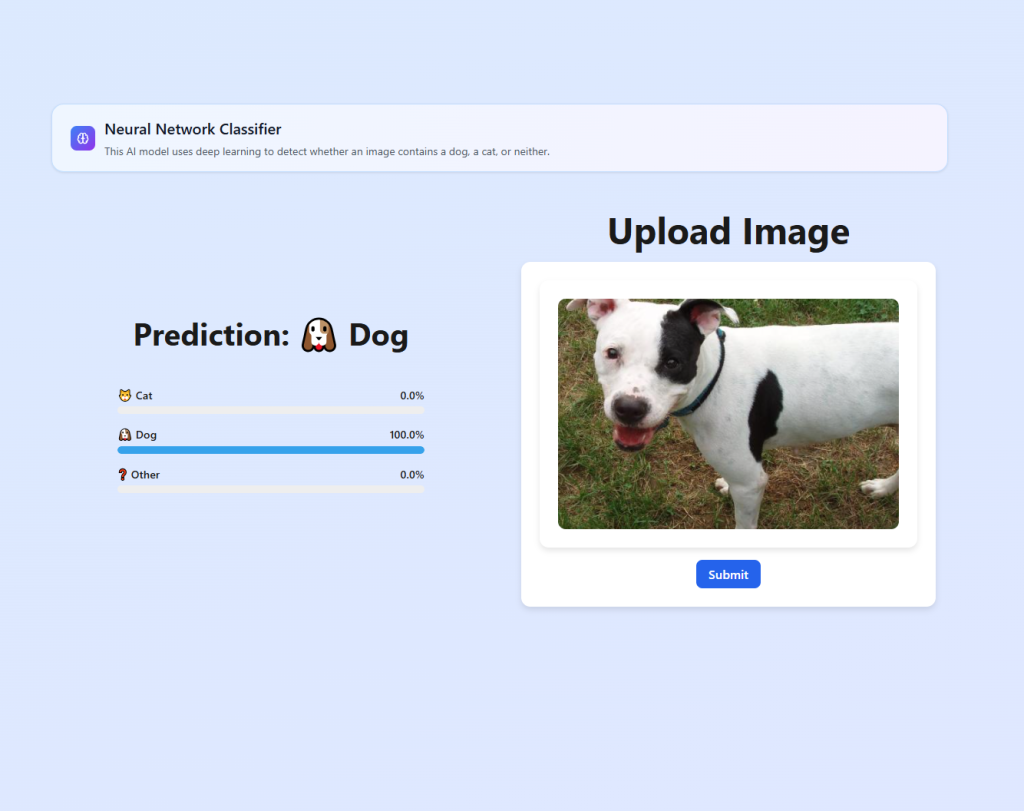The height and width of the screenshot is (811, 1024).
Task: Click the 'Other' class label
Action: 145,475
